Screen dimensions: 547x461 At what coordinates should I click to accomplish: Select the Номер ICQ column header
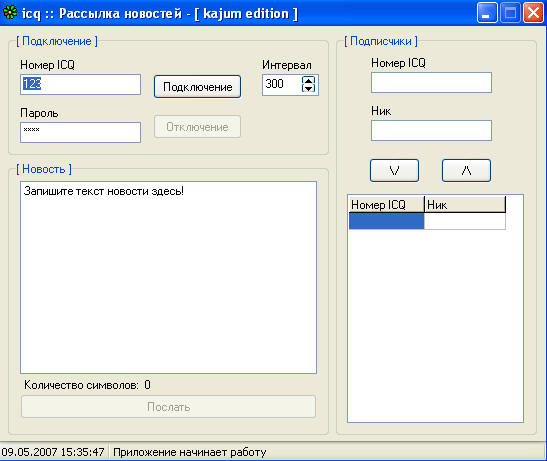coord(387,205)
